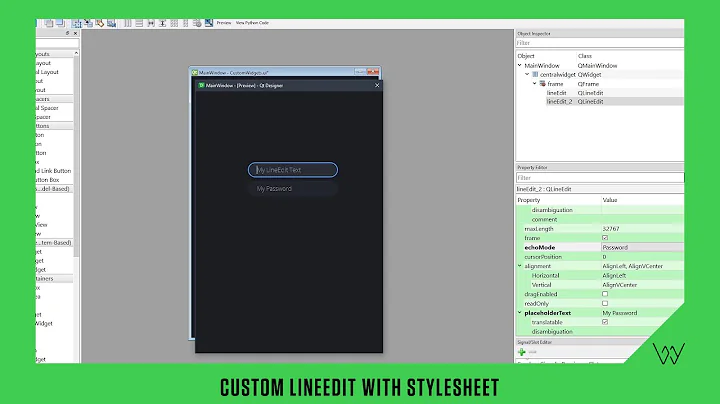The width and height of the screenshot is (720, 404).
Task: Toggle the translatable property checkbox
Action: click(x=605, y=322)
